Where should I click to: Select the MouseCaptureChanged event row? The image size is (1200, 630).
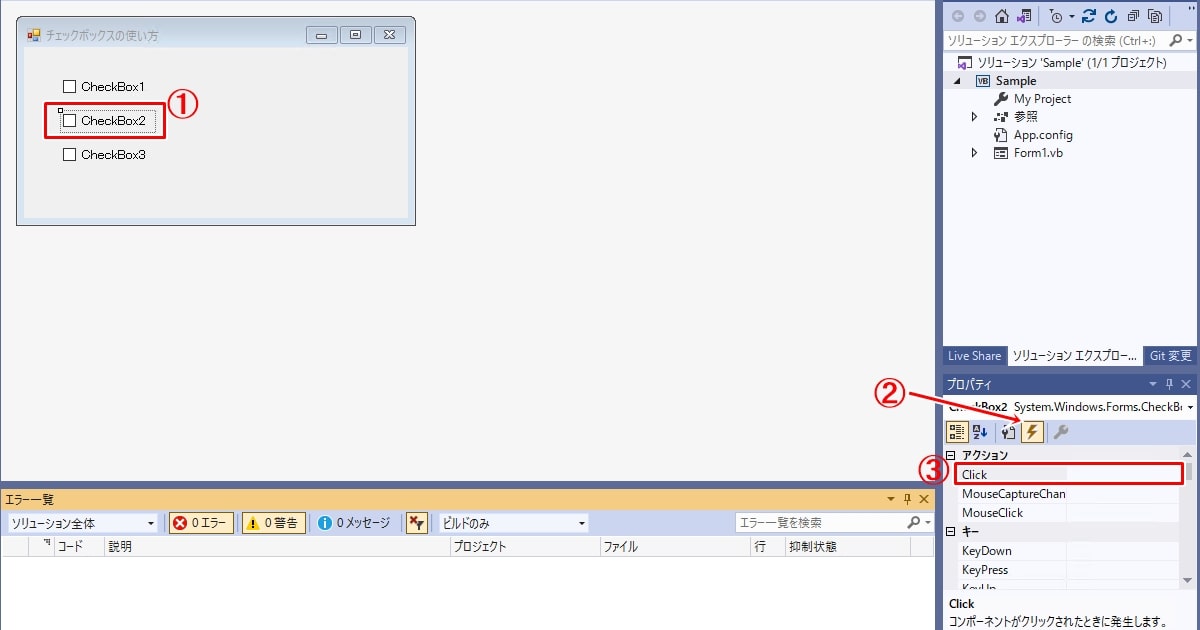1069,494
